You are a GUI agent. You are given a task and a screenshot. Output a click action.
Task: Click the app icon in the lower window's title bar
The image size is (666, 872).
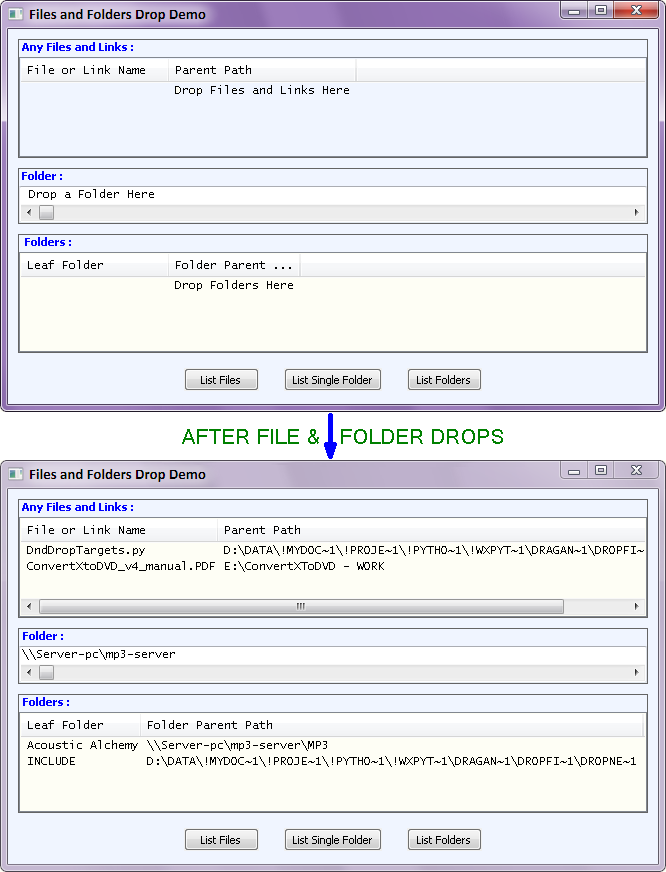pyautogui.click(x=15, y=475)
